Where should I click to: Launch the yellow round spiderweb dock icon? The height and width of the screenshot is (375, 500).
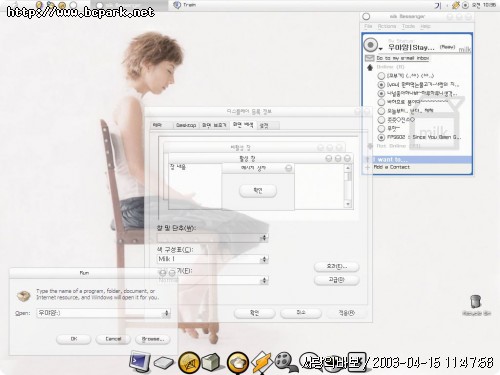[x=188, y=362]
